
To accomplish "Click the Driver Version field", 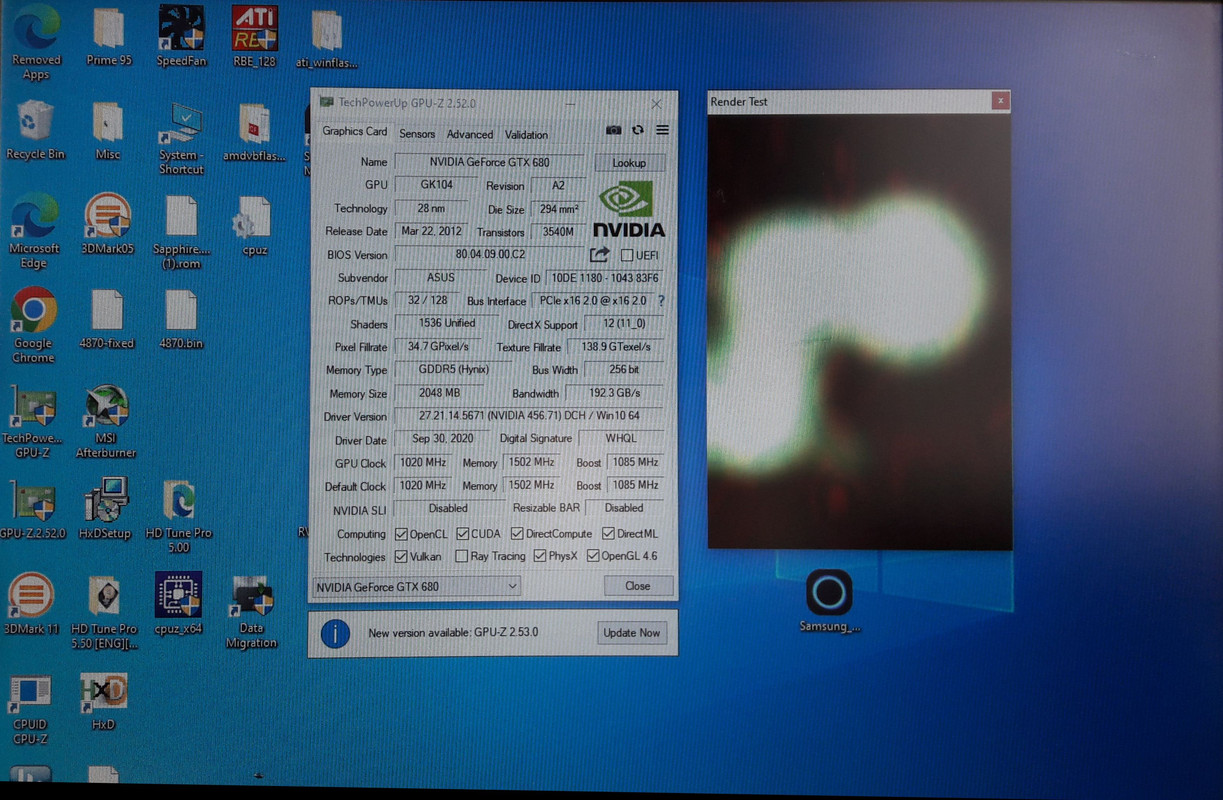I will [529, 415].
